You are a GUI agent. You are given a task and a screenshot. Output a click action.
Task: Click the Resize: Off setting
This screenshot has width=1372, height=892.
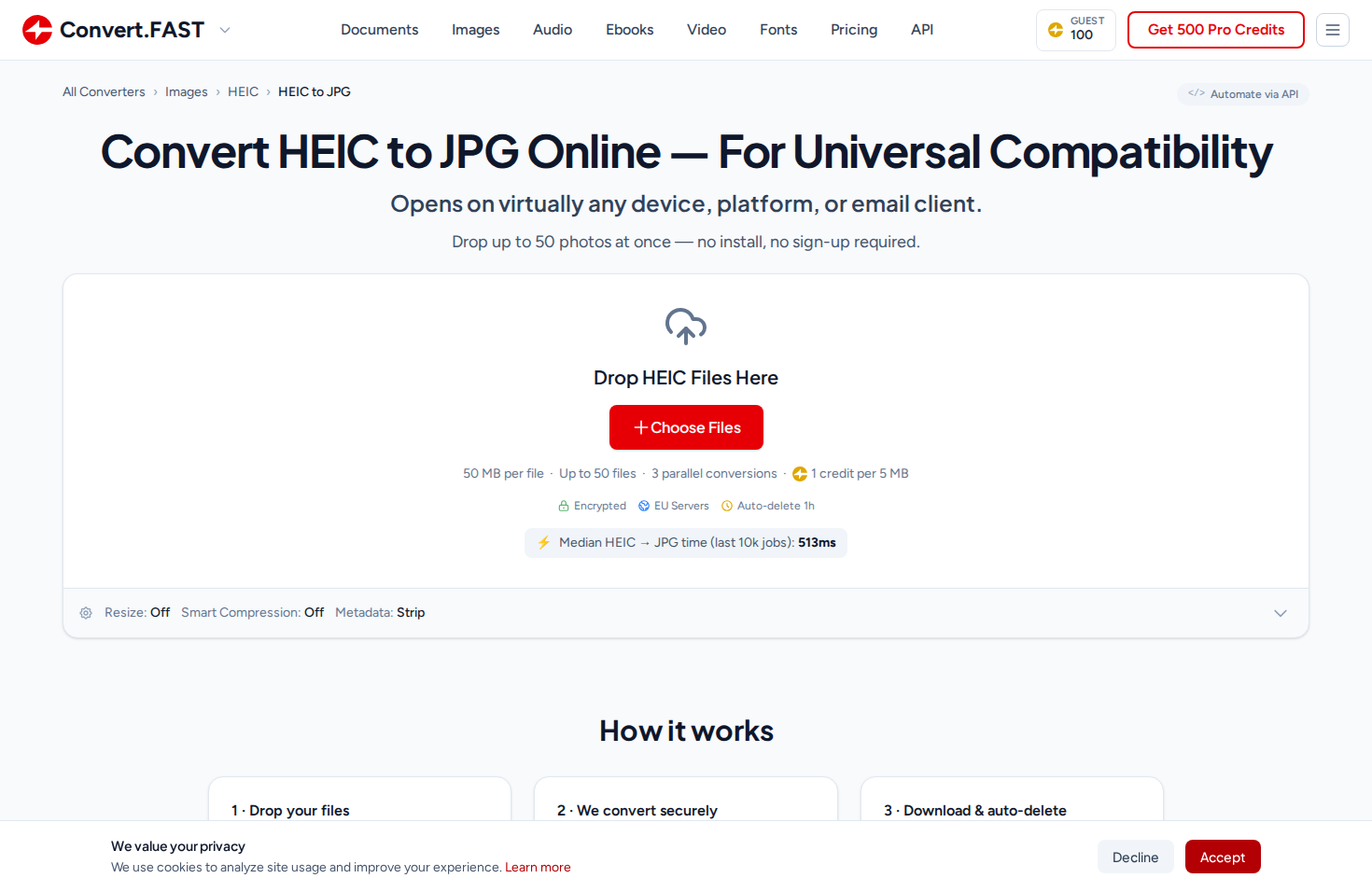coord(137,613)
